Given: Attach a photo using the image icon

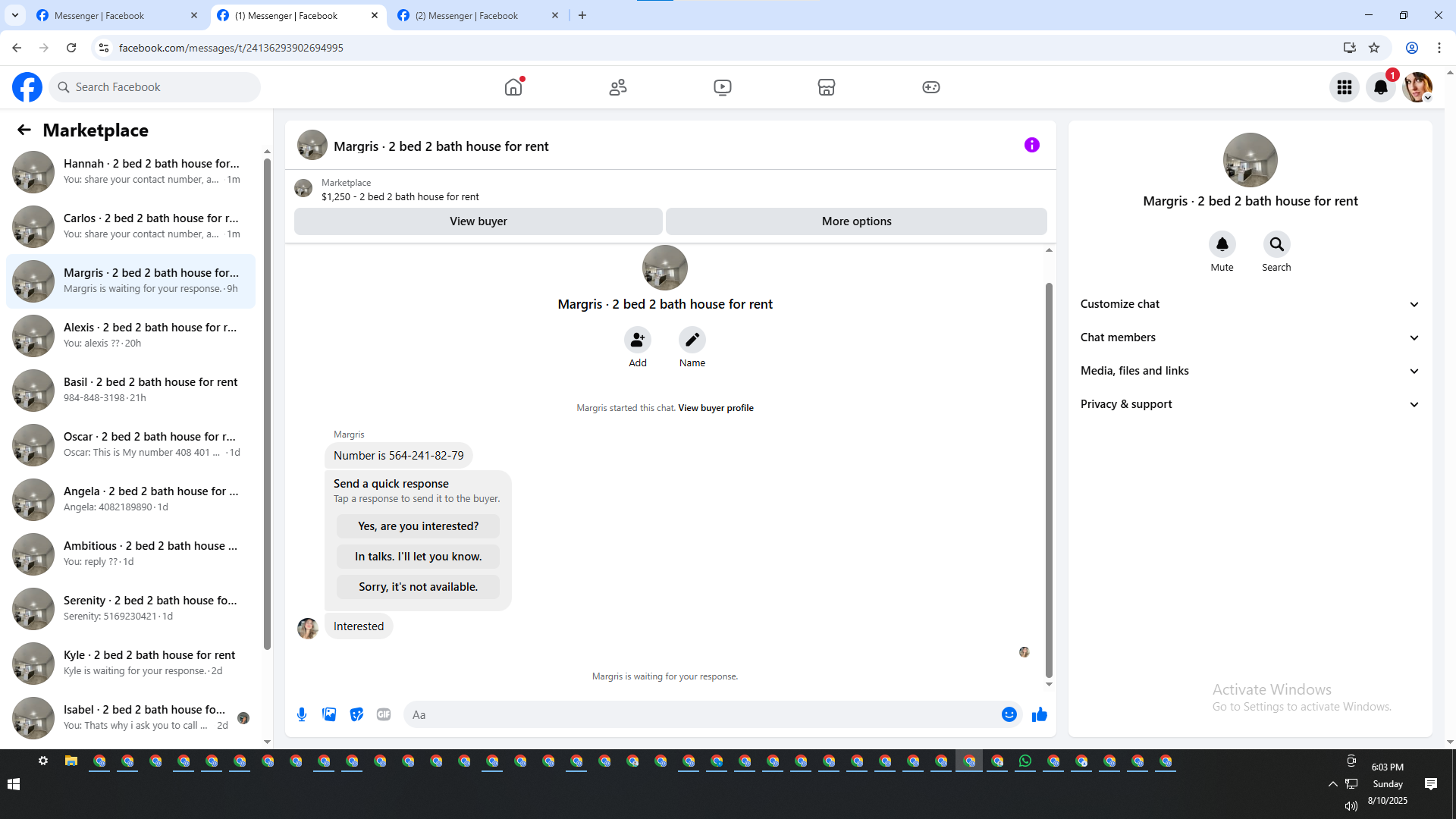Looking at the screenshot, I should point(329,714).
